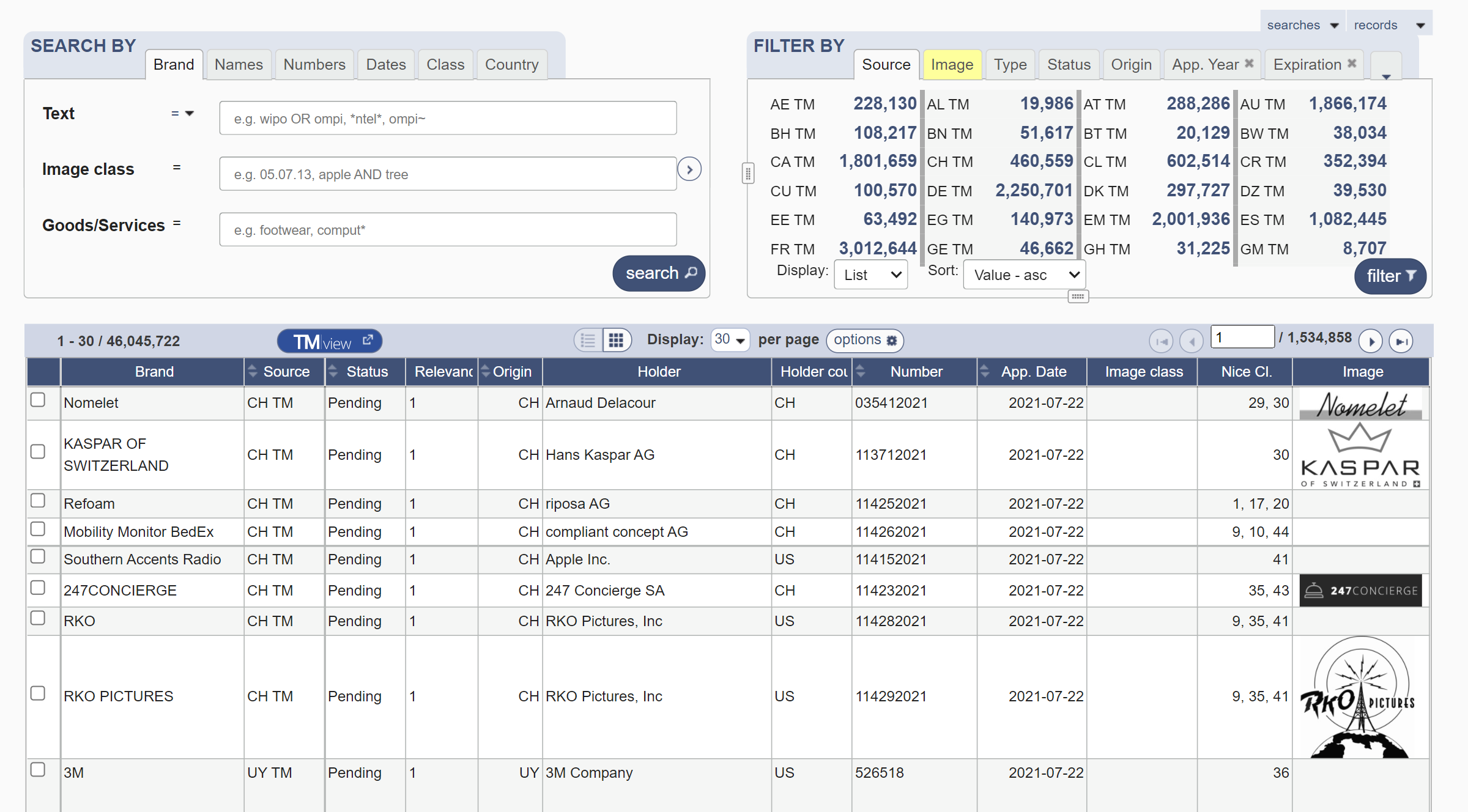
Task: Filter by FR TM source
Action: coord(843,249)
